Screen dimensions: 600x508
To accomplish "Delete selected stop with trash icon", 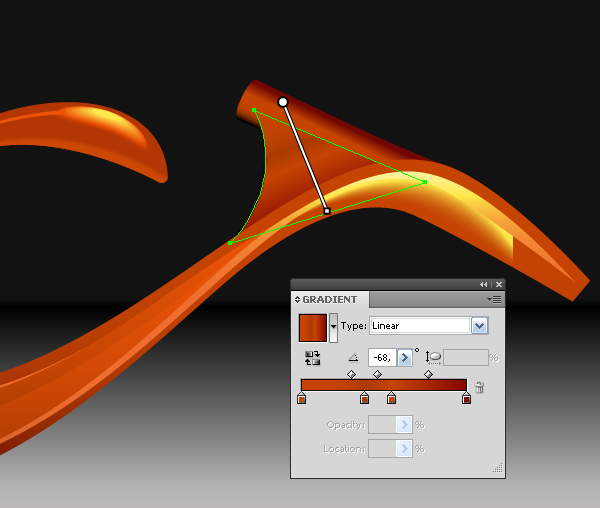I will (x=479, y=387).
